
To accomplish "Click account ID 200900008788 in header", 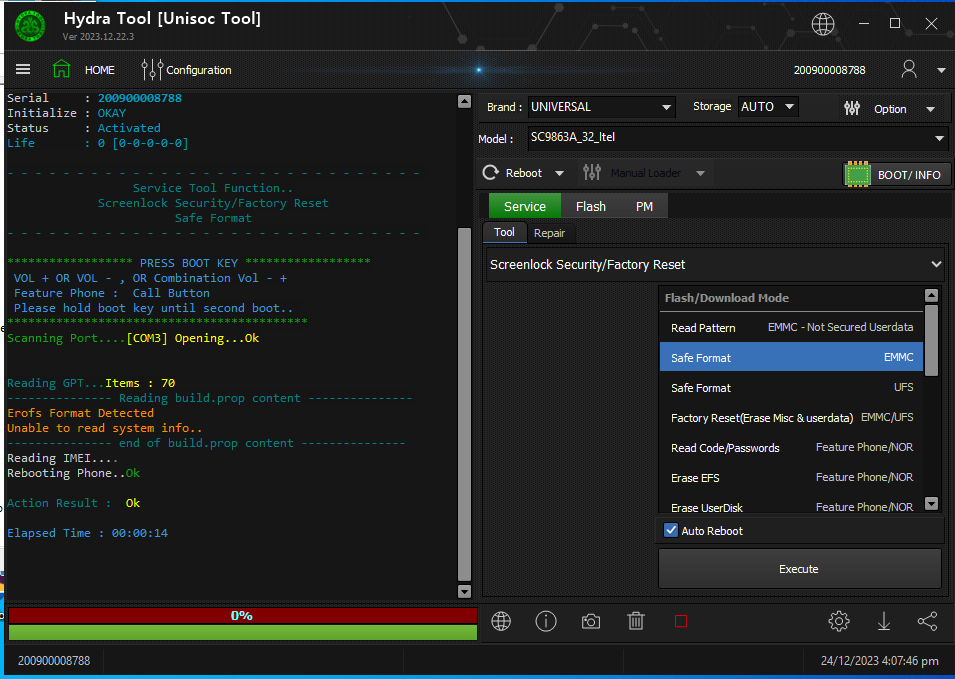I will click(829, 70).
